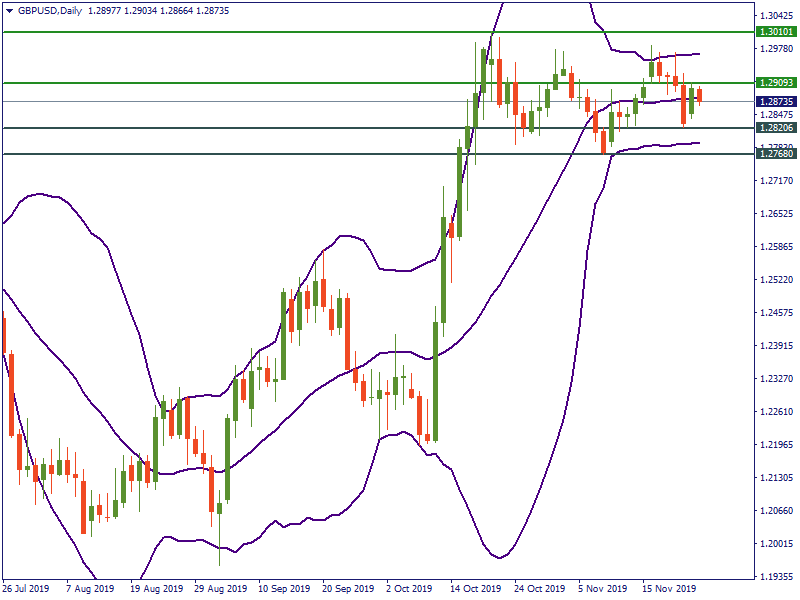The height and width of the screenshot is (600, 800).
Task: Click the green horizontal line at 1.30101
Action: [300, 32]
